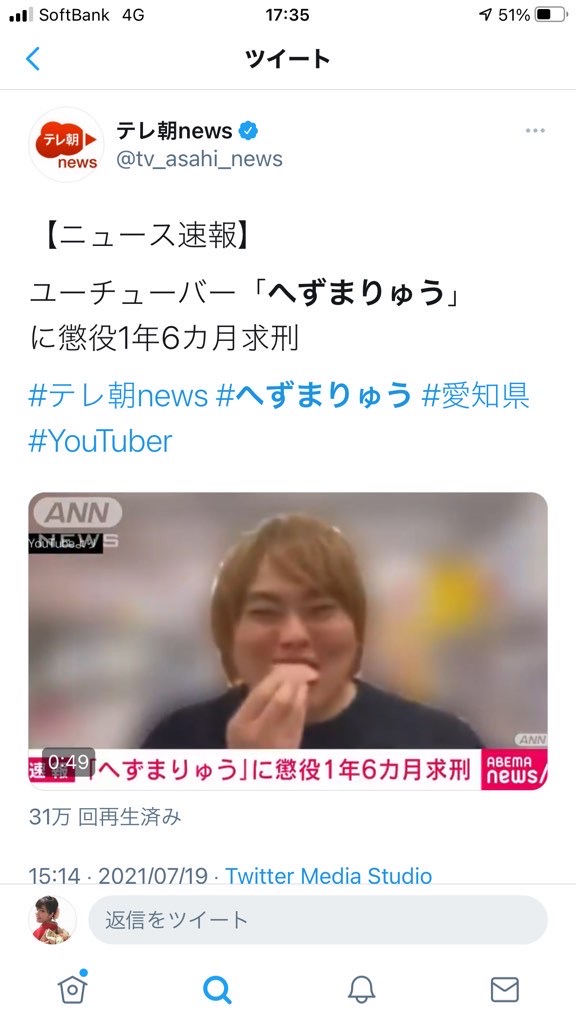
Task: Open hashtag #テレ朝news
Action: pyautogui.click(x=118, y=396)
